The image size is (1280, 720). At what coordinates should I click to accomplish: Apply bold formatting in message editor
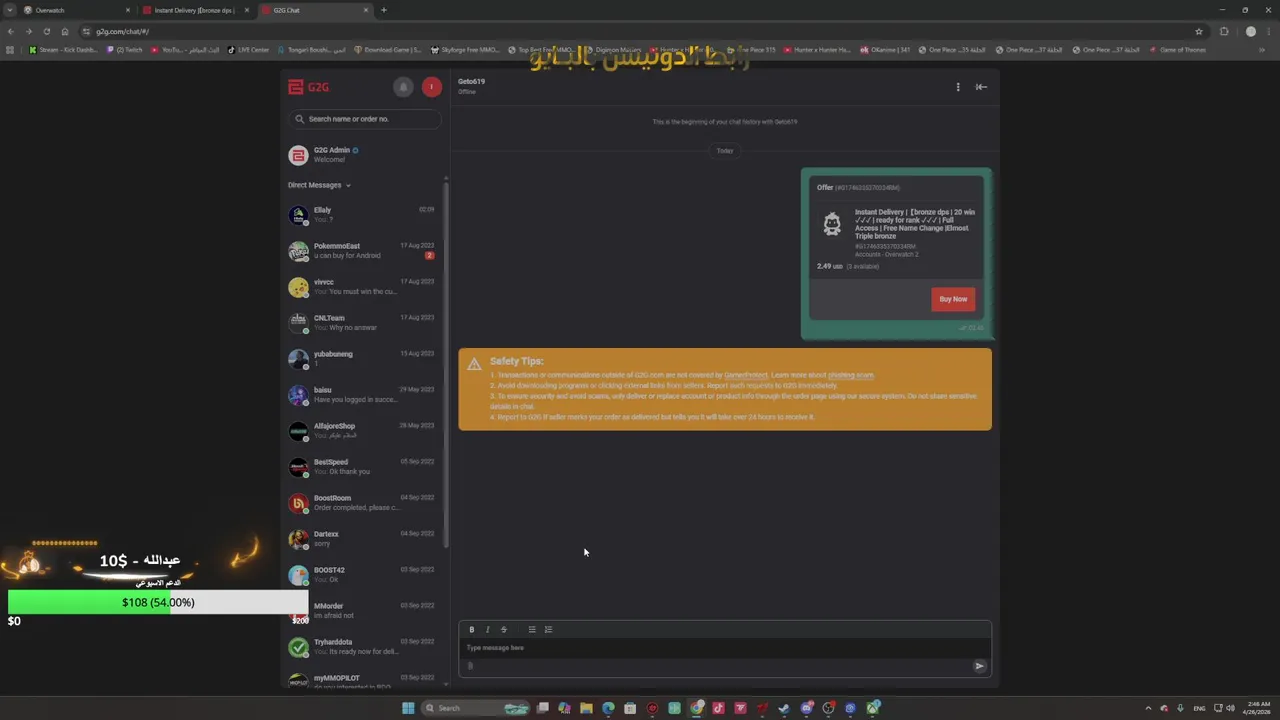click(472, 629)
